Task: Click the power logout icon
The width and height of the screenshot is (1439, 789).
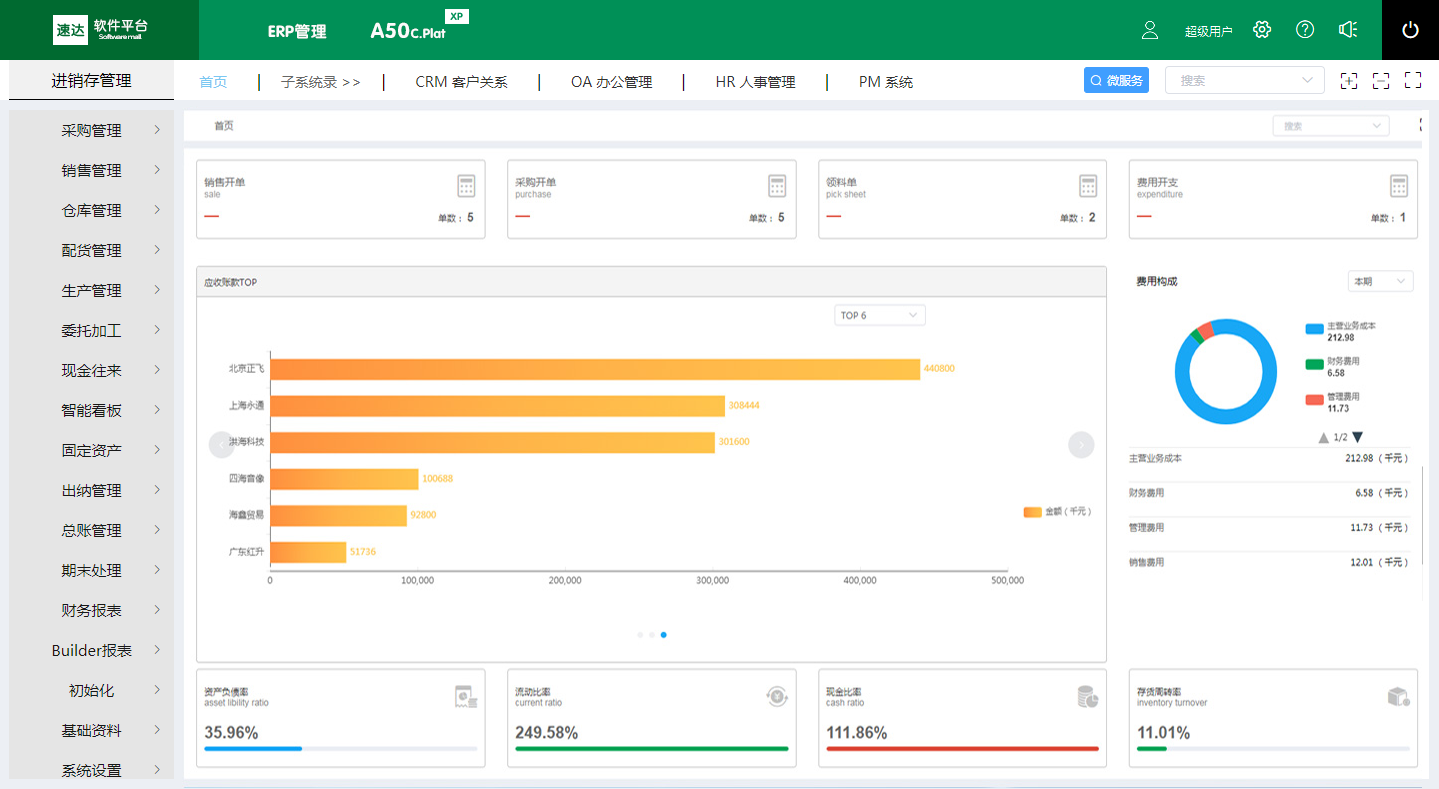Action: pos(1410,30)
